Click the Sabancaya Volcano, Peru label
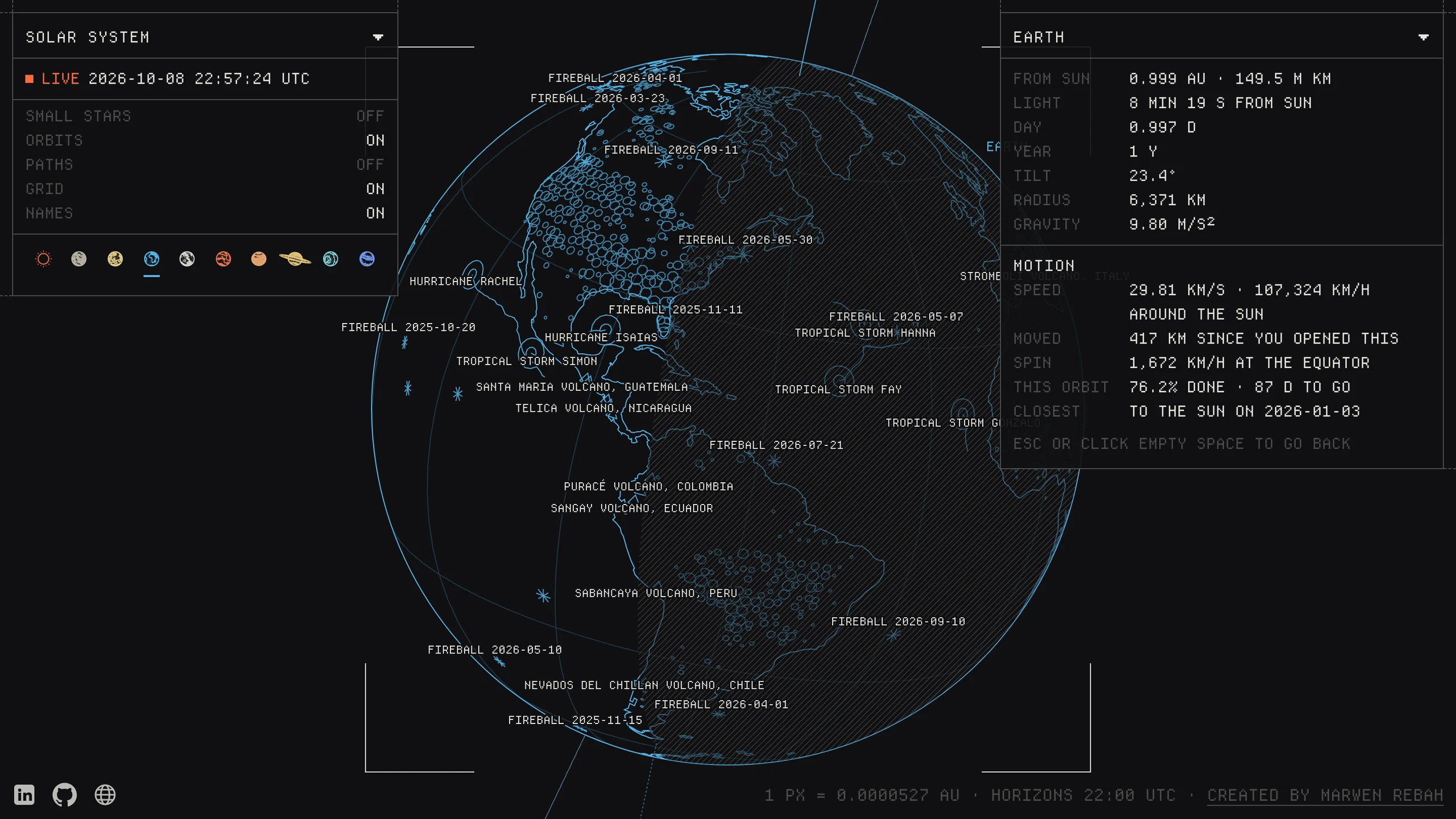This screenshot has height=819, width=1456. 656,593
